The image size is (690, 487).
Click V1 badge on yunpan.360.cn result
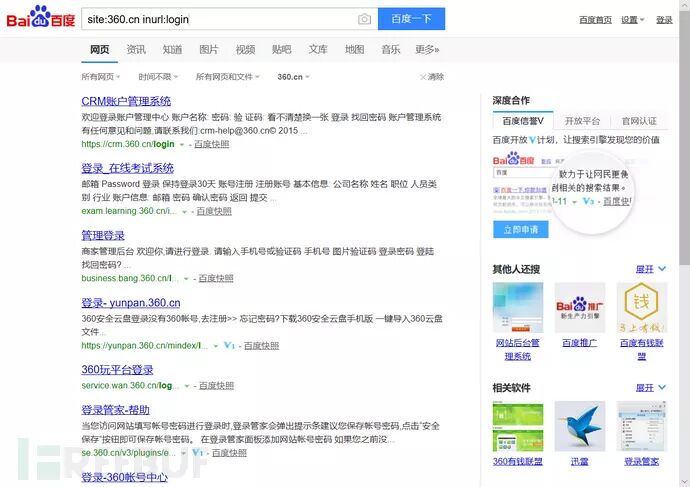(229, 345)
